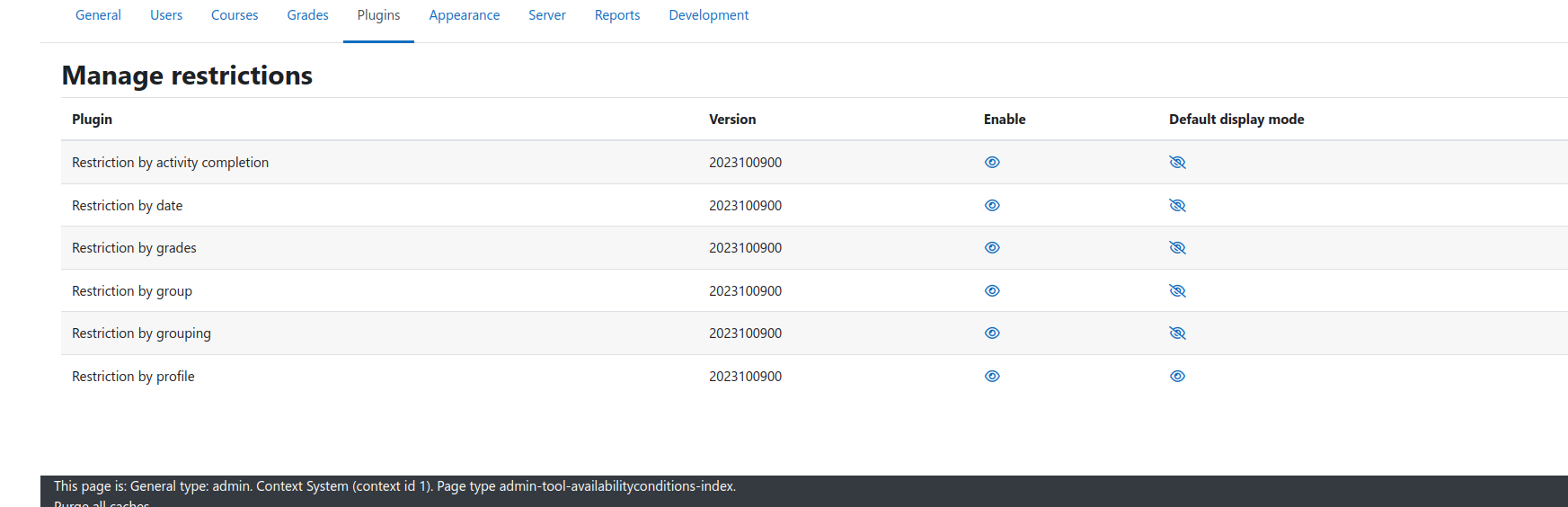This screenshot has width=1568, height=507.
Task: Go to the Development tab
Action: [709, 15]
